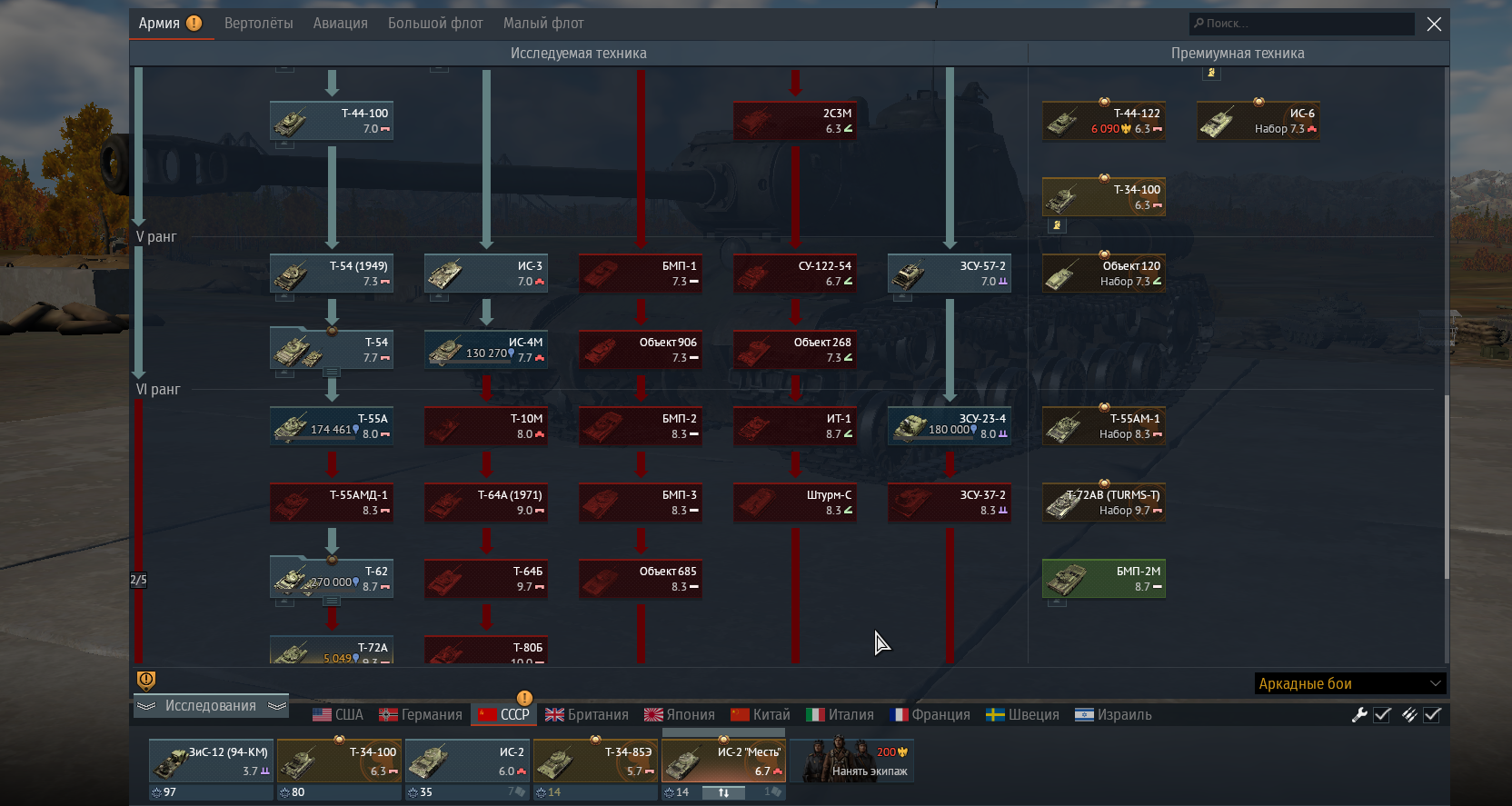1512x806 pixels.
Task: Select the ИС-2 crew slot
Action: (x=467, y=761)
